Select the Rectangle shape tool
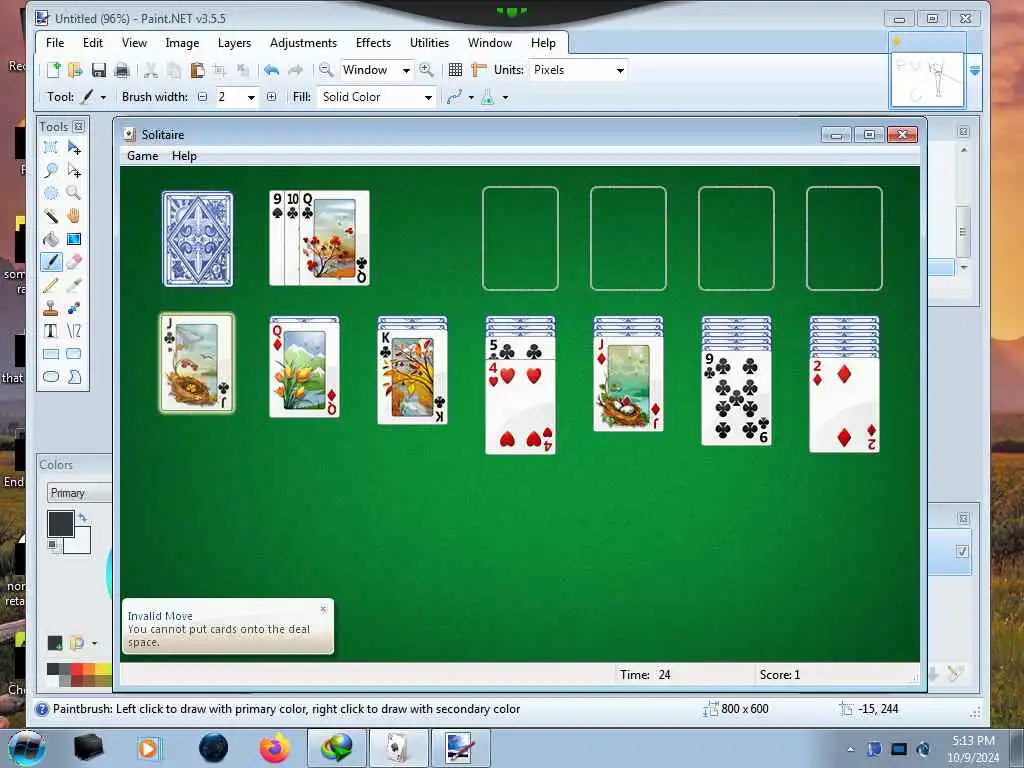Viewport: 1024px width, 768px height. click(51, 354)
